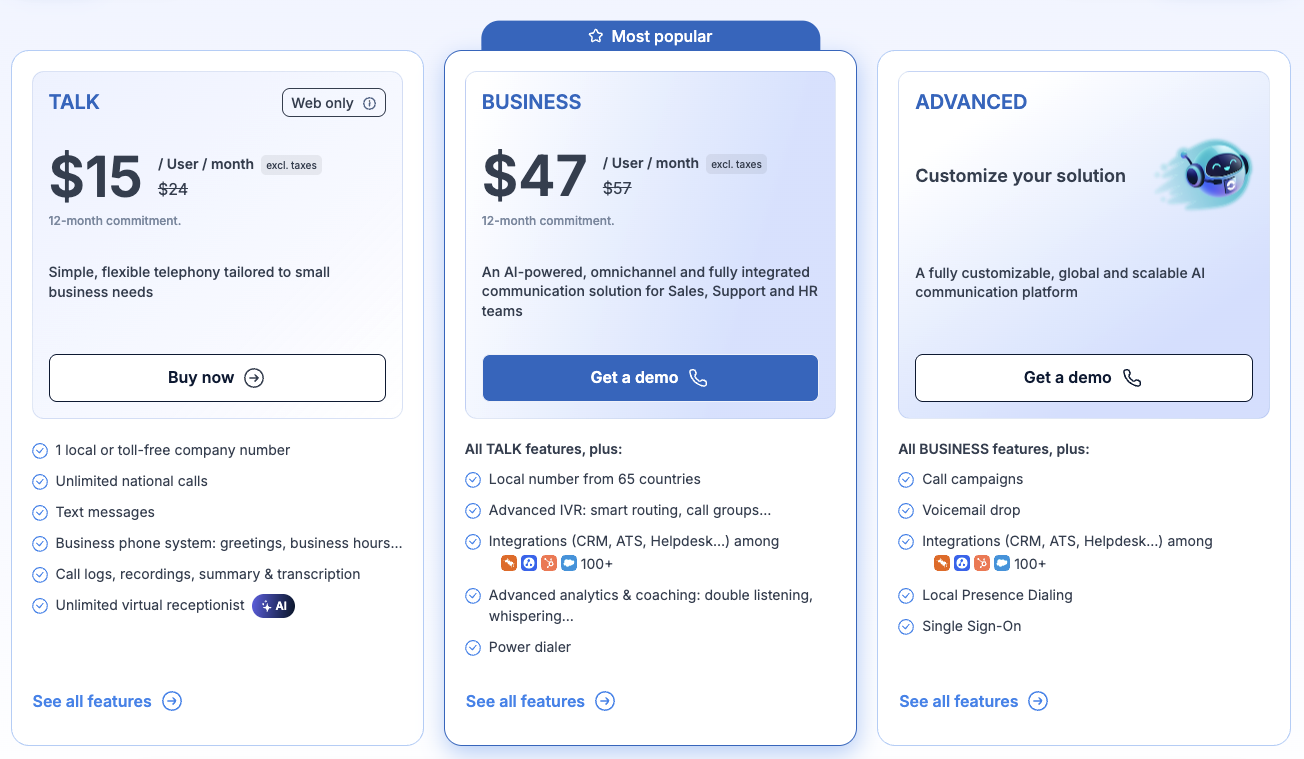Click the check icon beside Single Sign-On
1304x759 pixels.
click(906, 626)
